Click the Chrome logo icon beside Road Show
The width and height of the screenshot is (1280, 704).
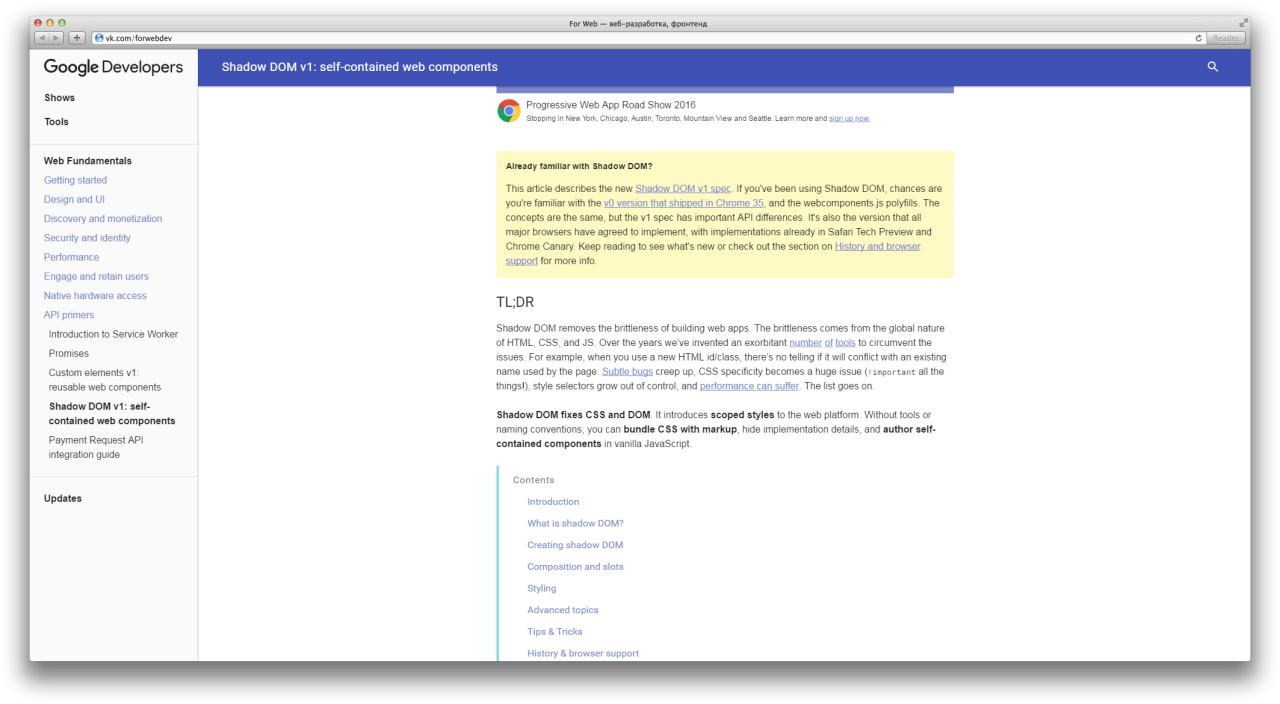click(x=508, y=110)
